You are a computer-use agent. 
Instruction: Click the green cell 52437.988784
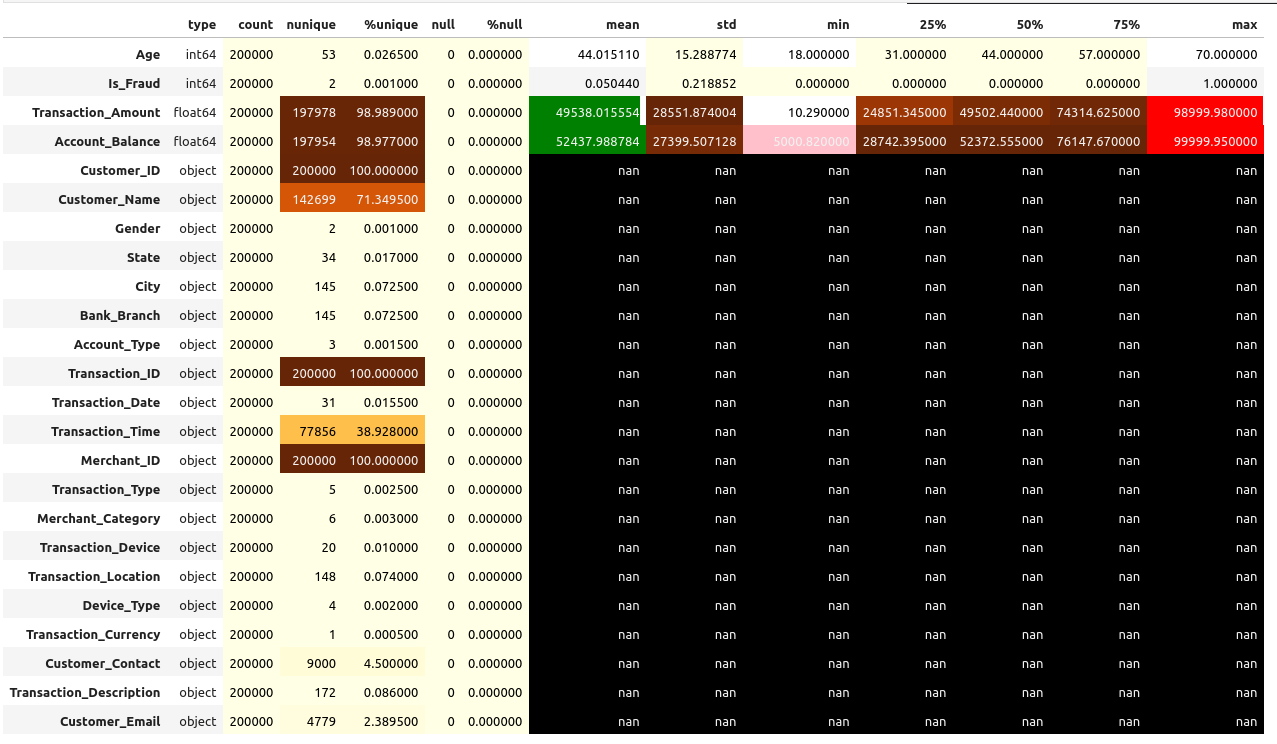[587, 141]
